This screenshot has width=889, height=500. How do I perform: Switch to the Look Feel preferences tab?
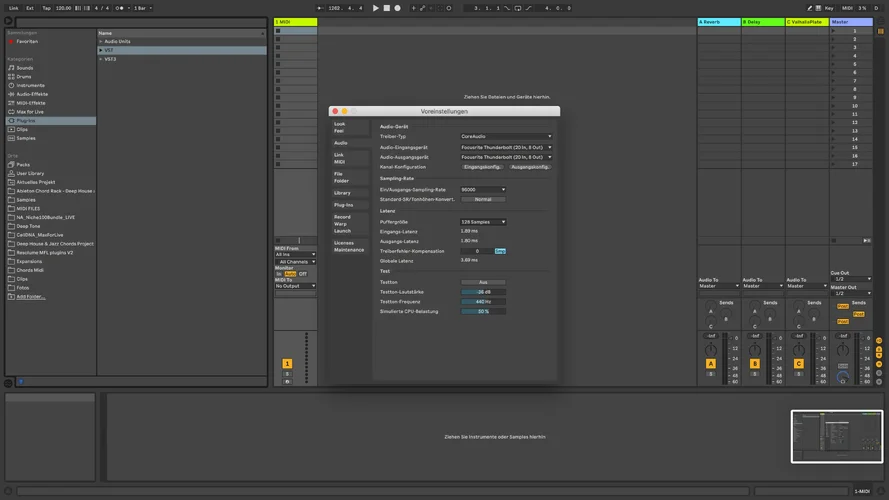340,127
